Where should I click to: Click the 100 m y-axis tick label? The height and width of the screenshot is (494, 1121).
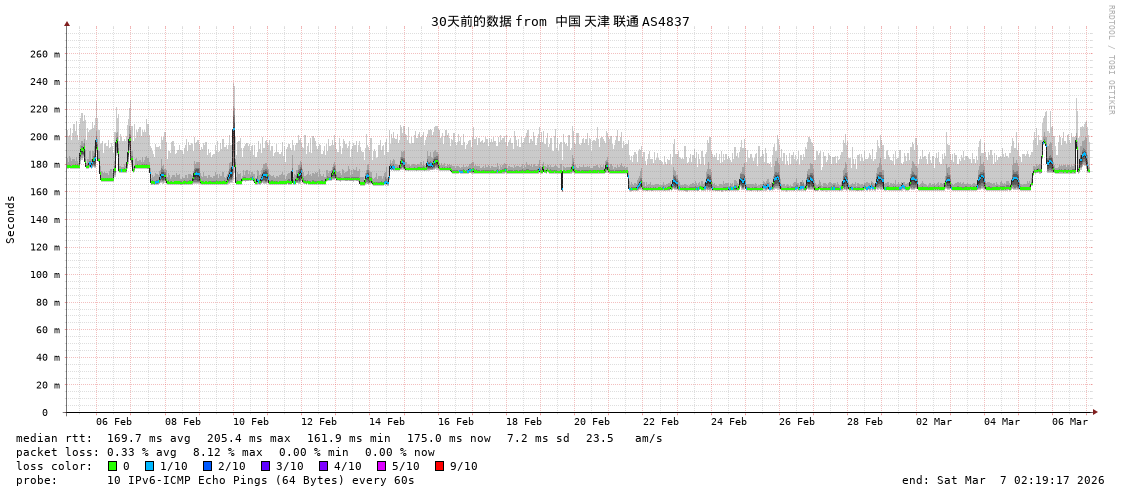[43, 274]
